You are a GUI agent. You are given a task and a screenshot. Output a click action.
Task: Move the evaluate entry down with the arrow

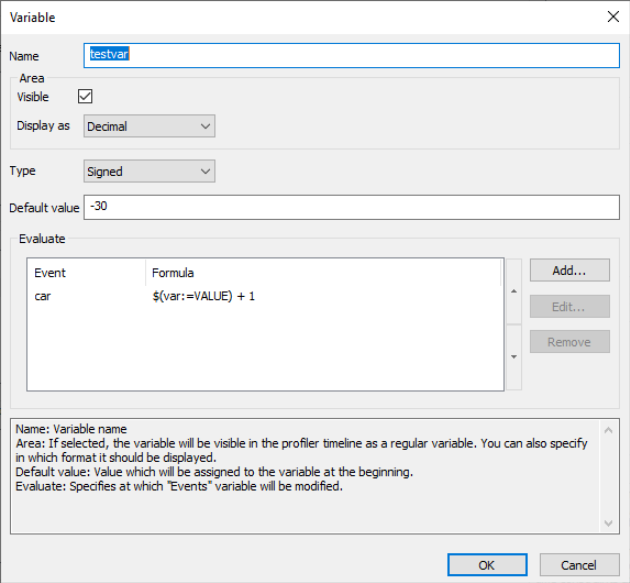point(514,357)
